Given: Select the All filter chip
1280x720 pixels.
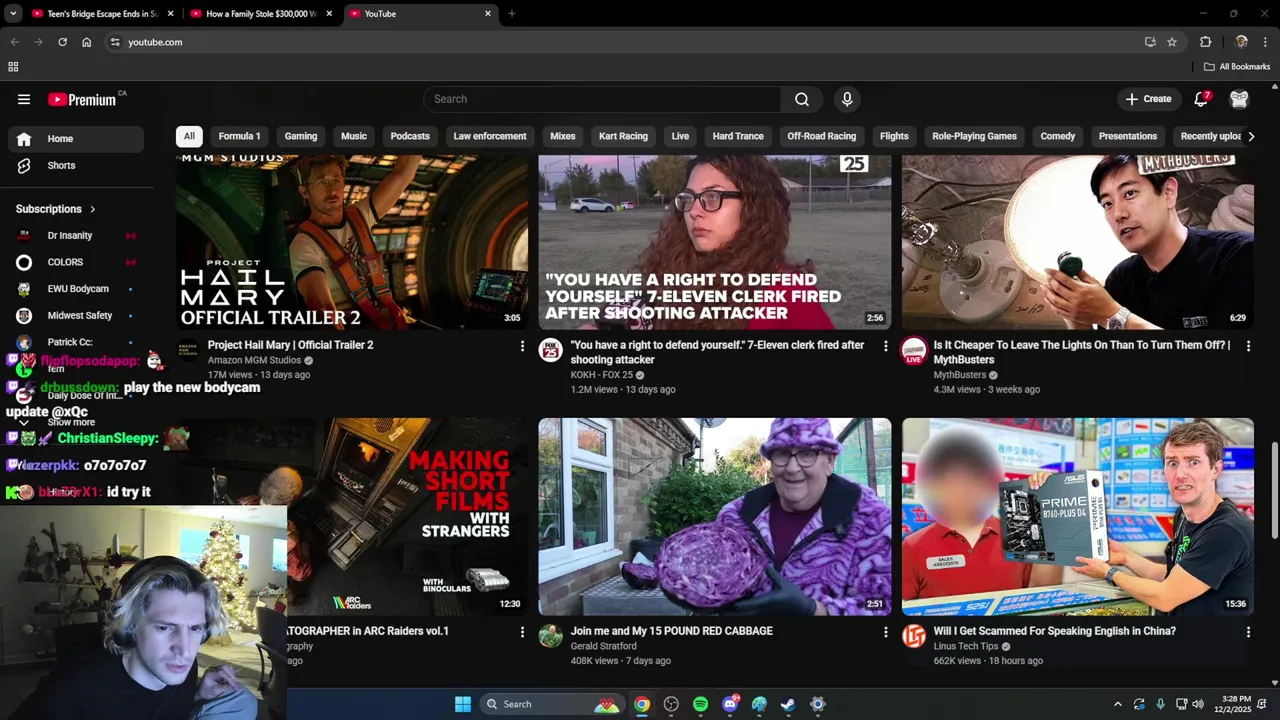Looking at the screenshot, I should [189, 136].
